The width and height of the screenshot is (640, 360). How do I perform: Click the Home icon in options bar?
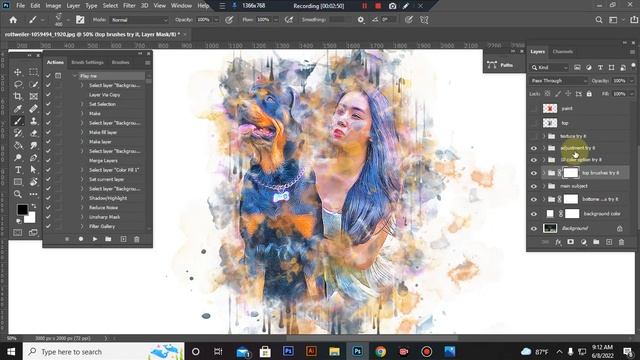[x=13, y=20]
